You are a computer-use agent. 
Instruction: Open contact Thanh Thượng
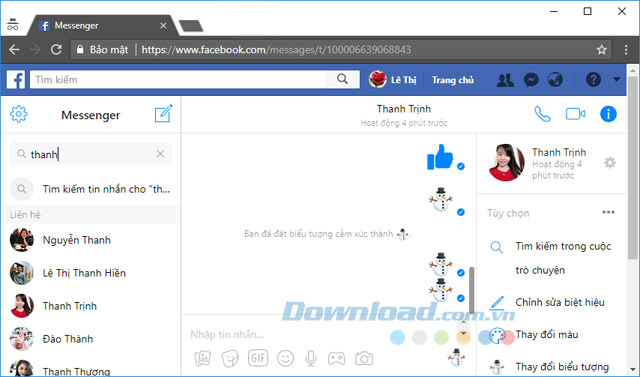[91, 368]
